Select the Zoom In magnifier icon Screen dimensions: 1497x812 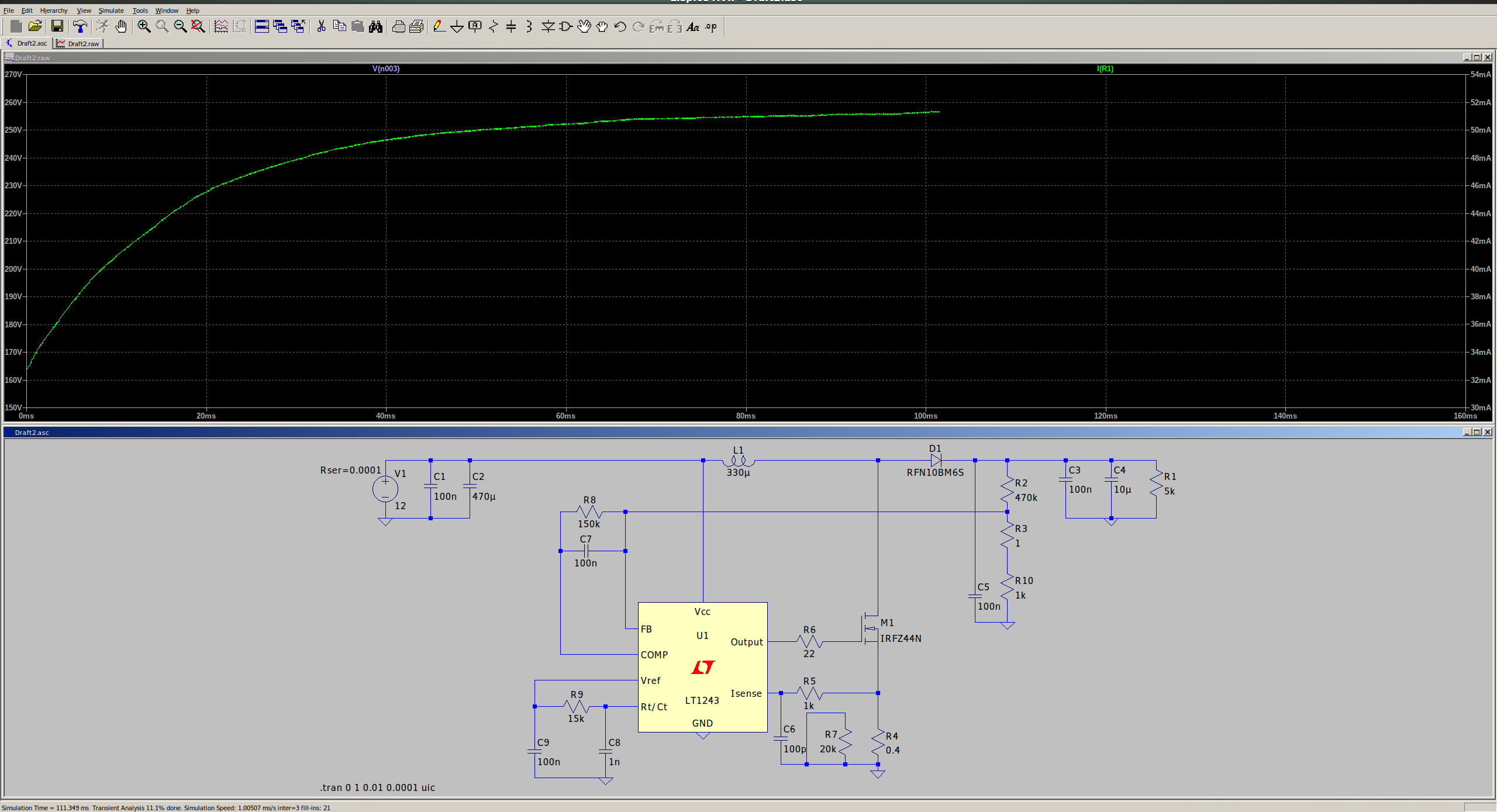(144, 26)
